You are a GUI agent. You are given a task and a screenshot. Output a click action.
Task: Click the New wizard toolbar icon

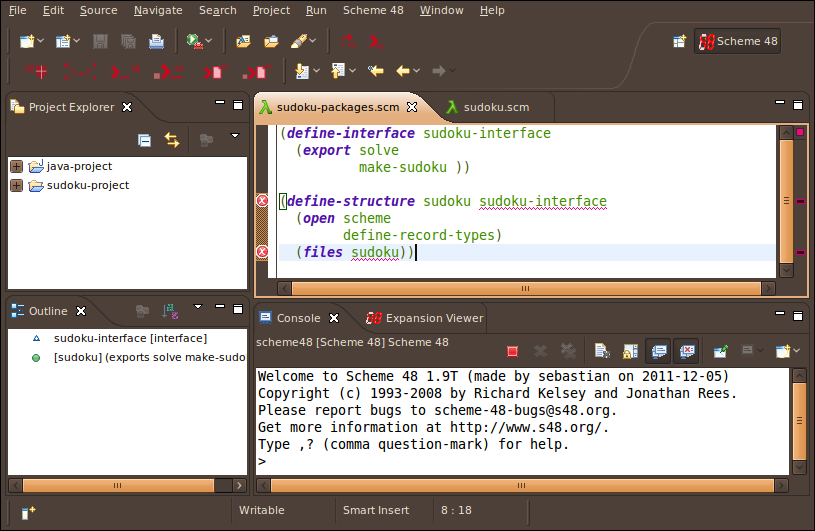pos(27,41)
